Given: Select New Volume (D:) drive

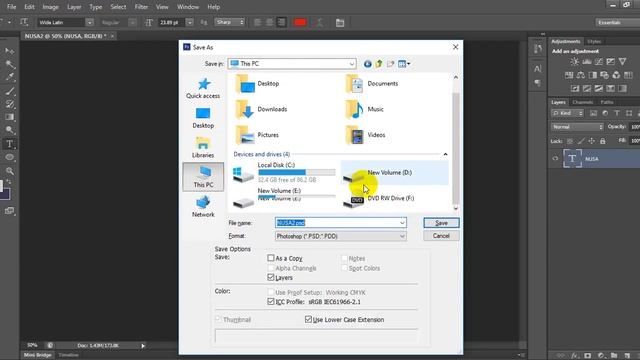Looking at the screenshot, I should tap(394, 173).
